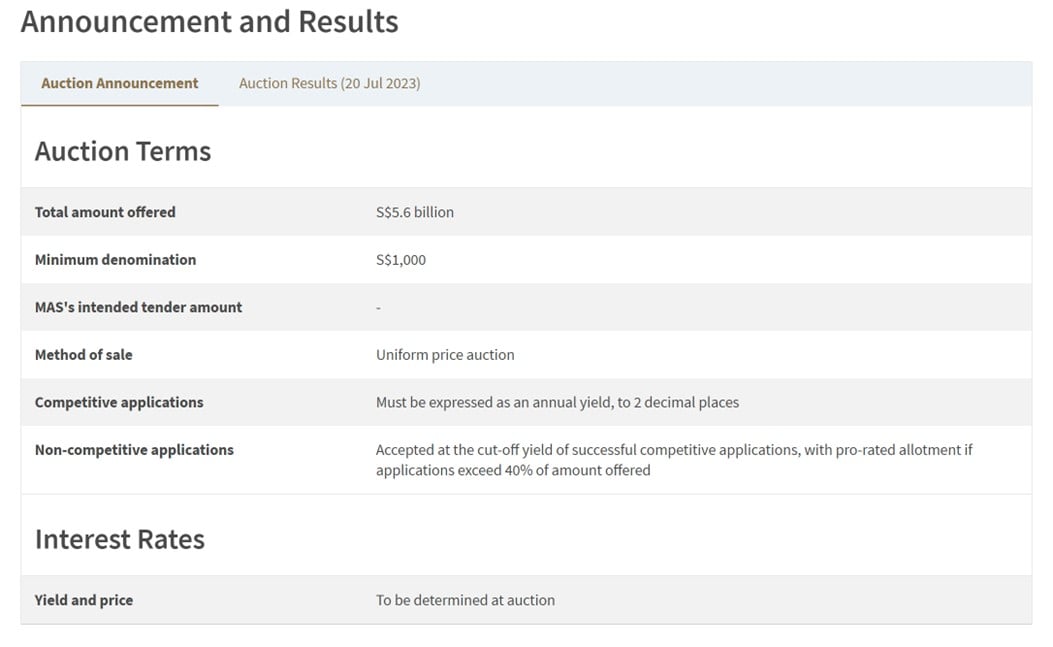
Task: Click the S$1,000 denomination value
Action: [401, 260]
